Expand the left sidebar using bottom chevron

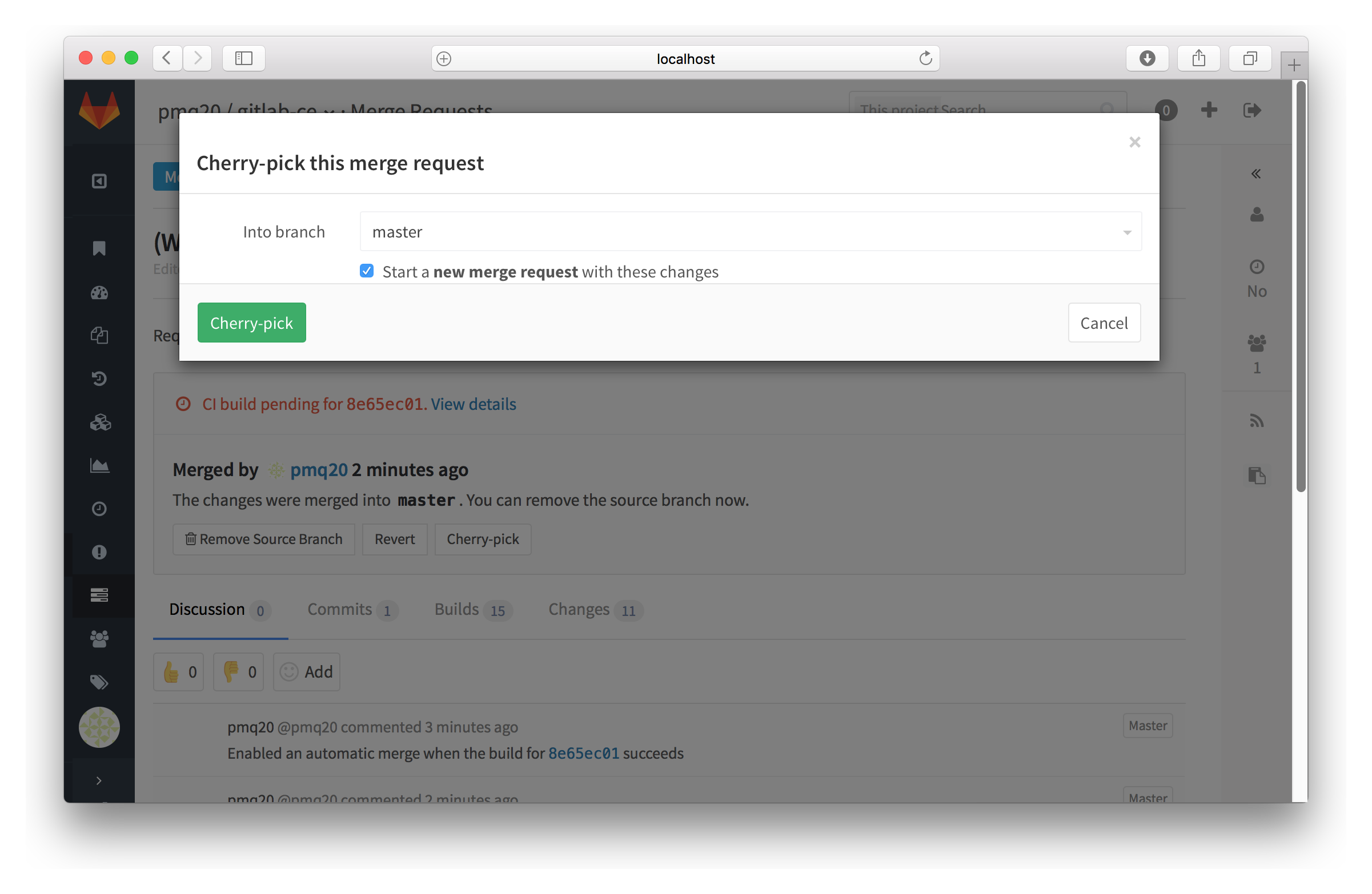click(x=98, y=780)
